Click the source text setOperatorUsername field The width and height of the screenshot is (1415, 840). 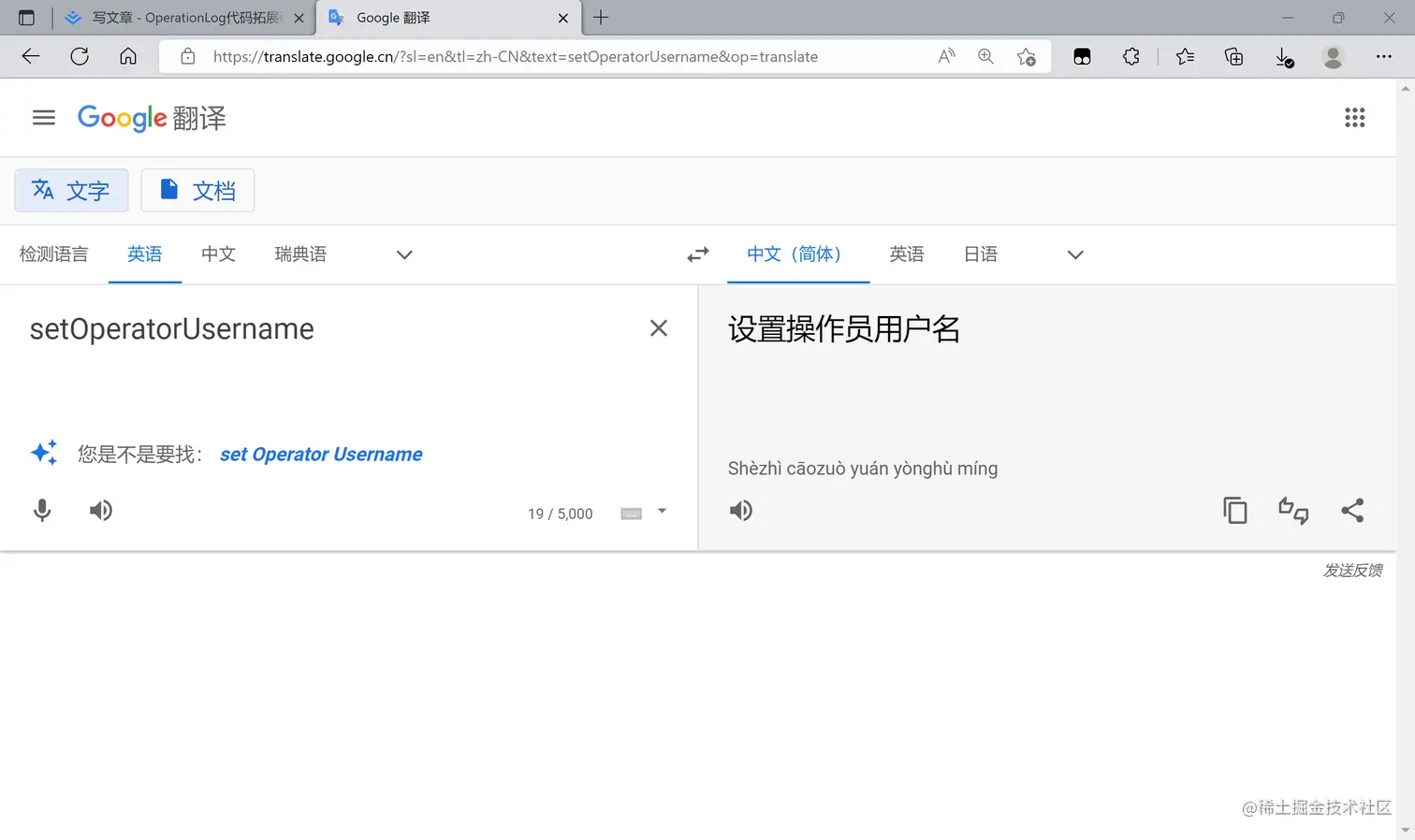pyautogui.click(x=172, y=329)
